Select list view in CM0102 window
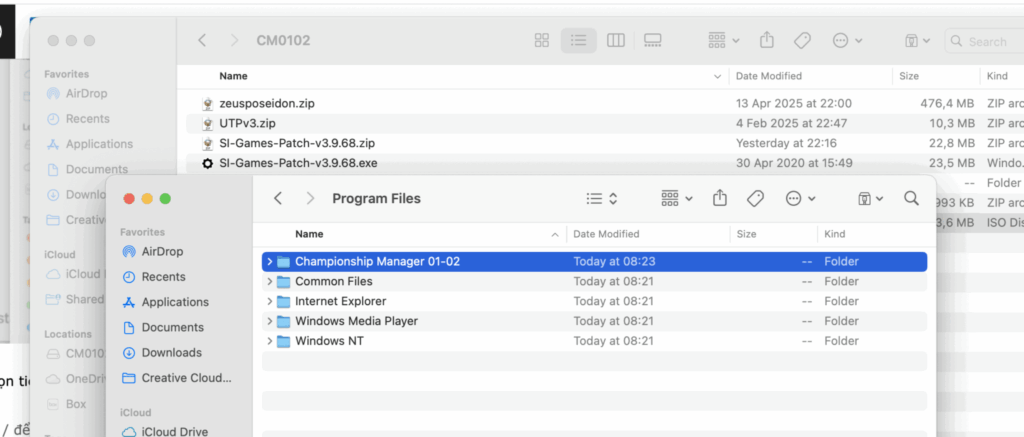Image resolution: width=1024 pixels, height=437 pixels. click(578, 41)
